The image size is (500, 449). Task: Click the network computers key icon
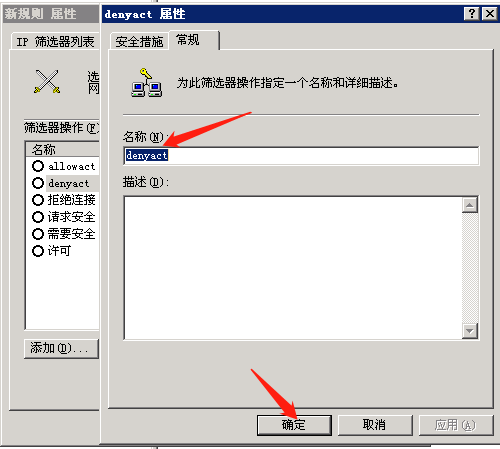(147, 83)
